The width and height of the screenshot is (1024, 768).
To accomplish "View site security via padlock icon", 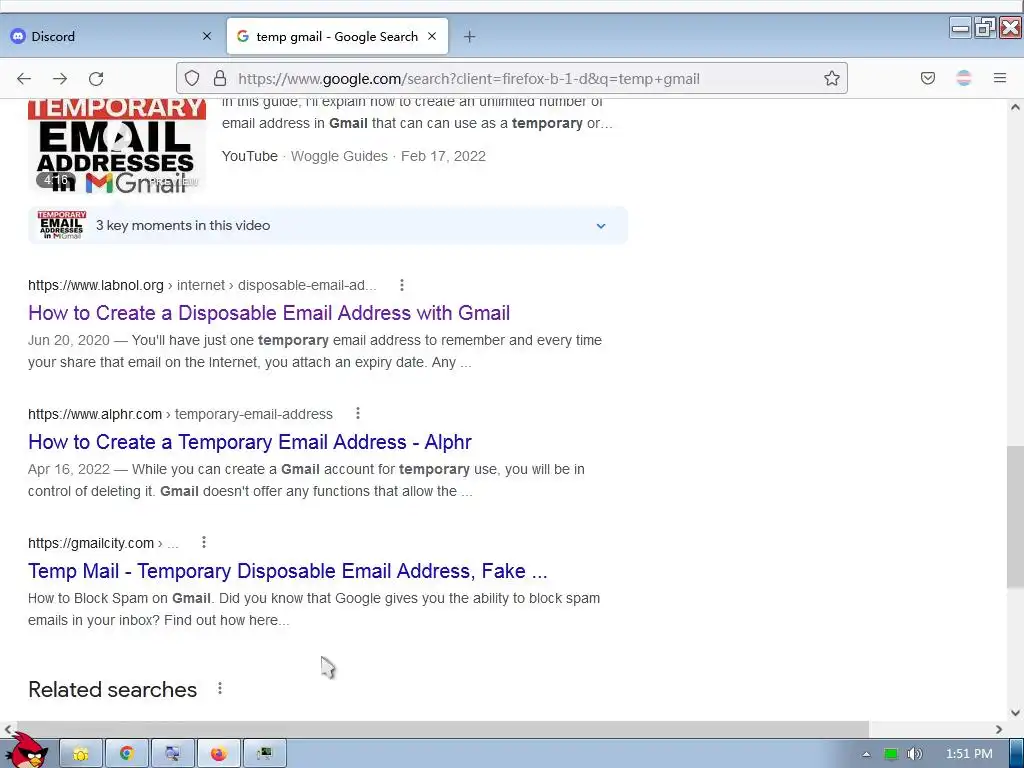I will (x=220, y=78).
